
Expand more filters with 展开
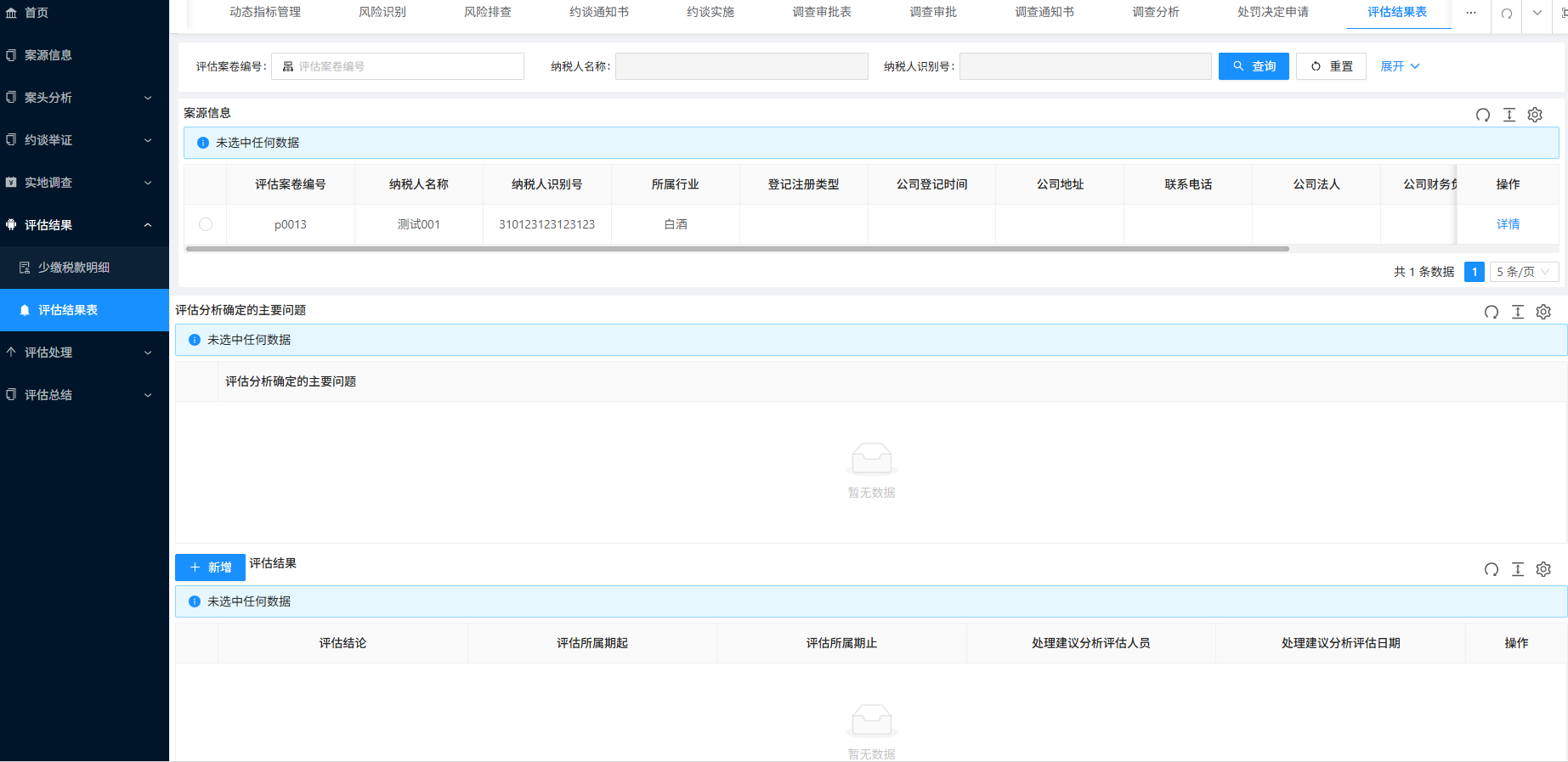click(1399, 66)
